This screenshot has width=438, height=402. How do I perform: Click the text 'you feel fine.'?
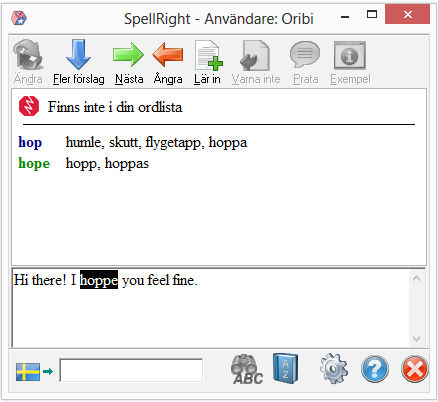coord(160,280)
